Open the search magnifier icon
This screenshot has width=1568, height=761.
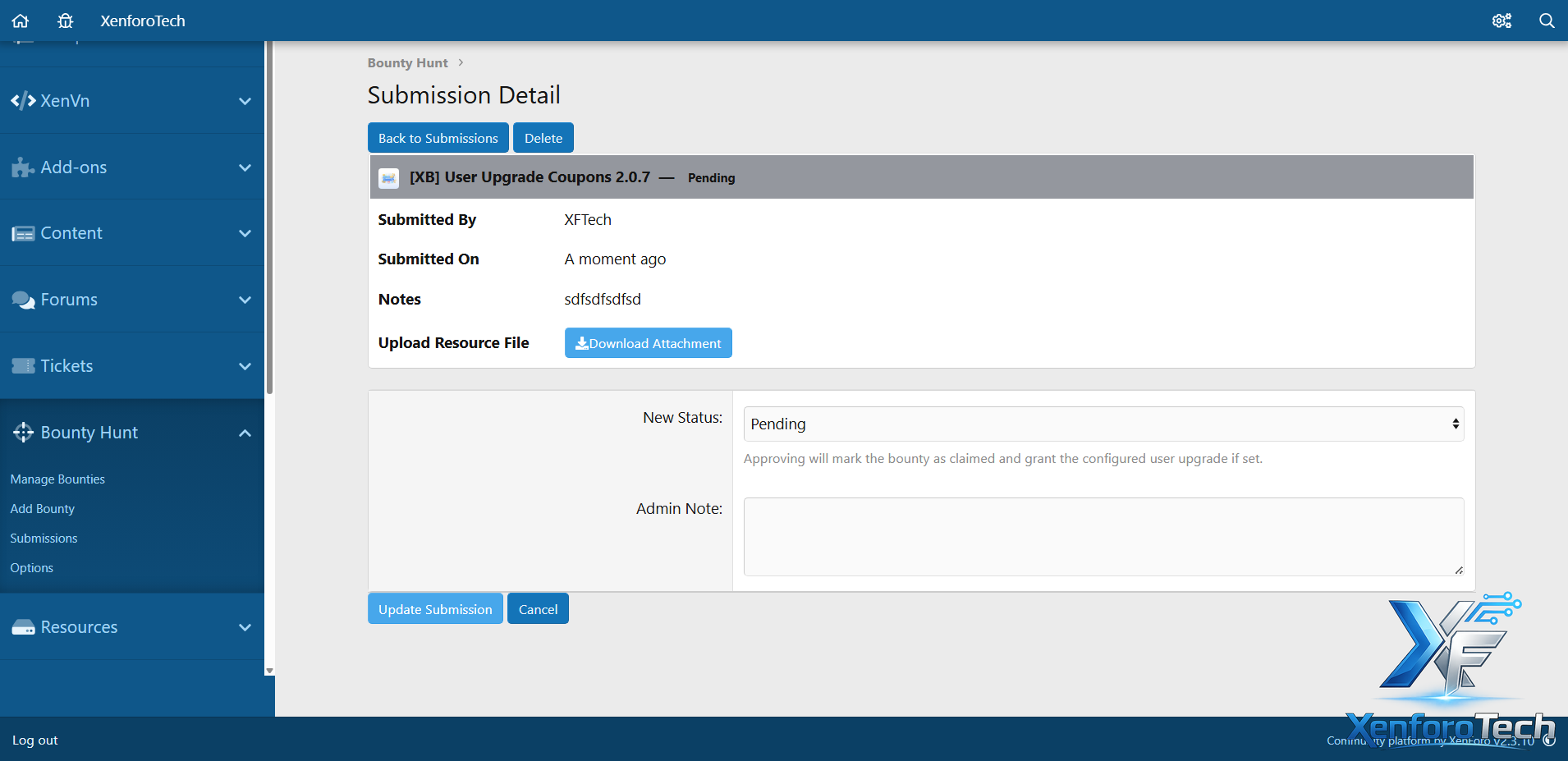point(1547,21)
